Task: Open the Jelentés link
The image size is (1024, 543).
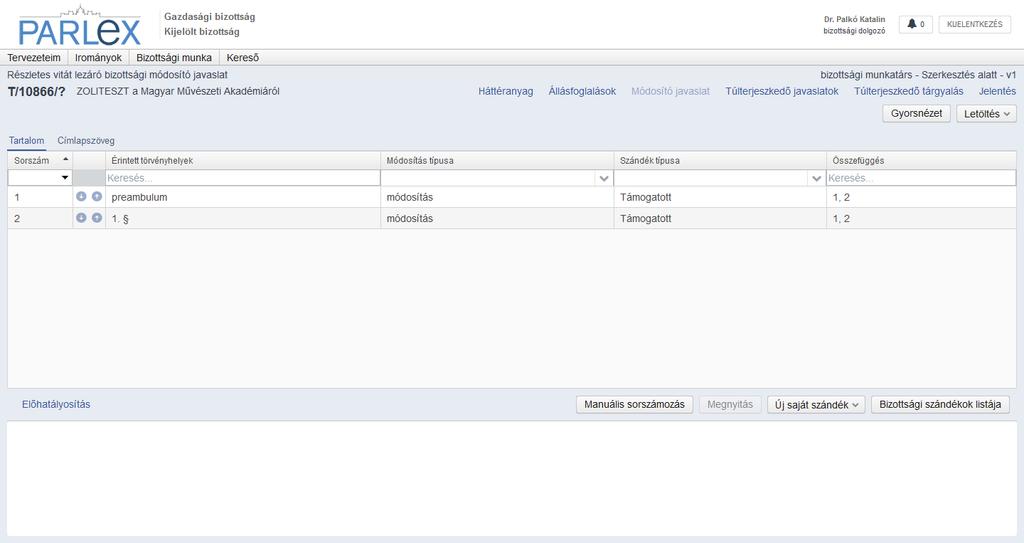Action: pyautogui.click(x=997, y=91)
